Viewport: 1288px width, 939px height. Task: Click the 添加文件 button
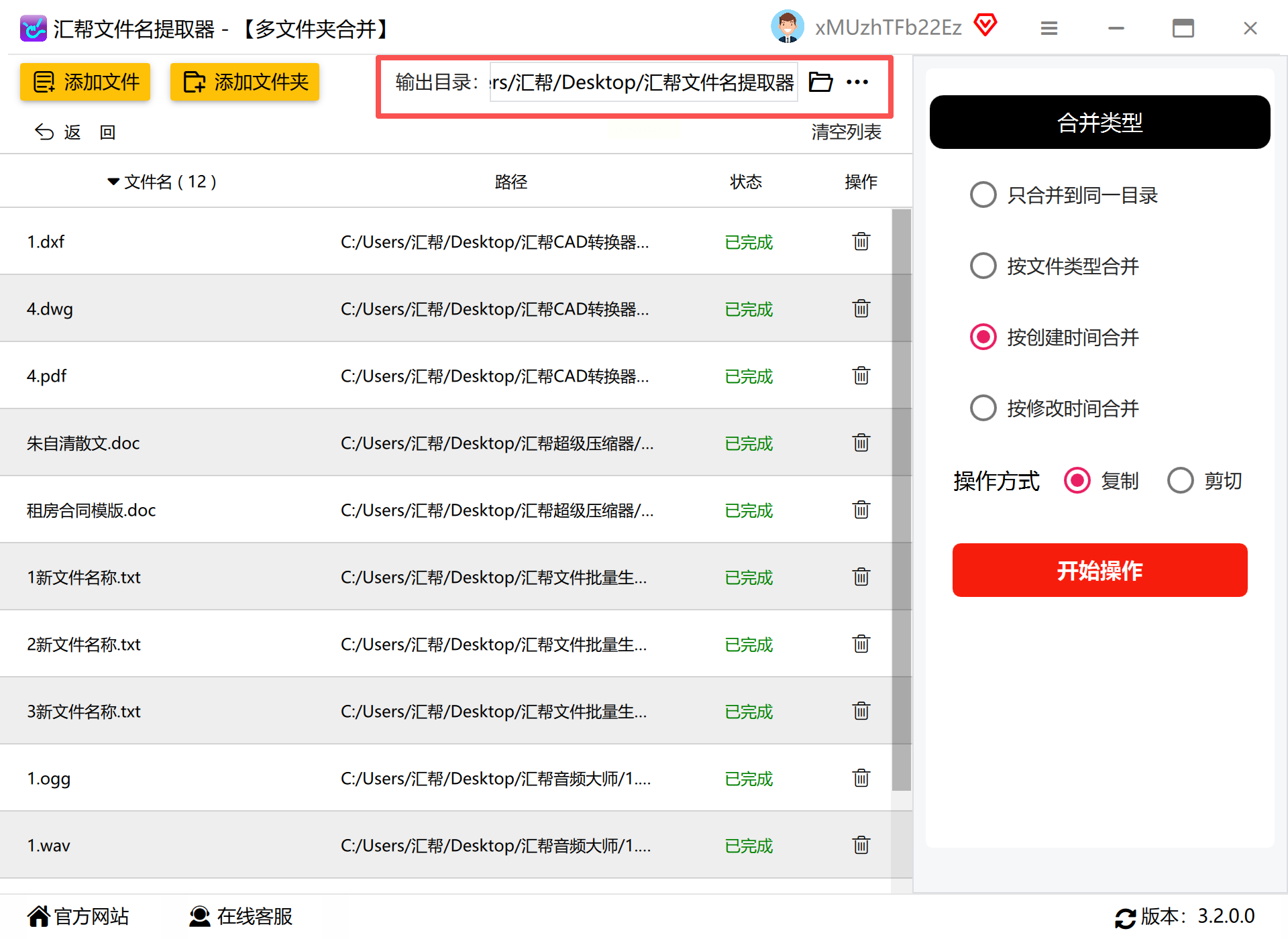pos(85,82)
